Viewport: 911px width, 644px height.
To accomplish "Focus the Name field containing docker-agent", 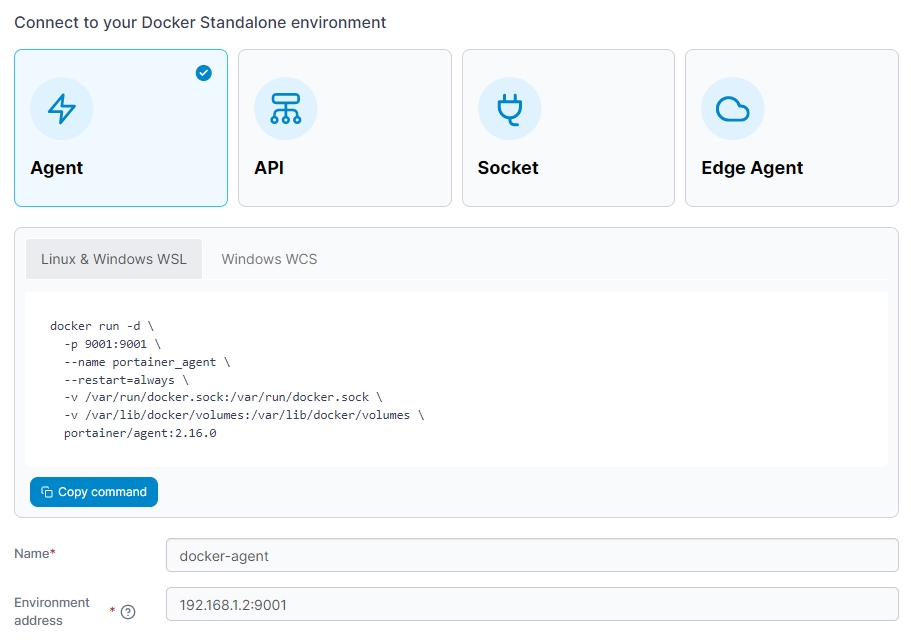I will tap(532, 556).
